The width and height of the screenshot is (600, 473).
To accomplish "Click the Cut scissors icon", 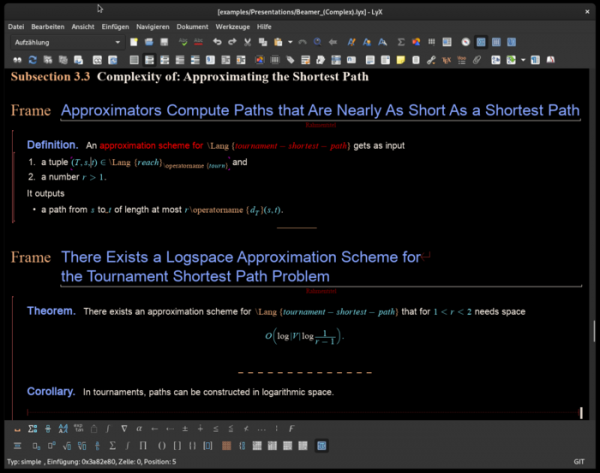I will point(246,42).
